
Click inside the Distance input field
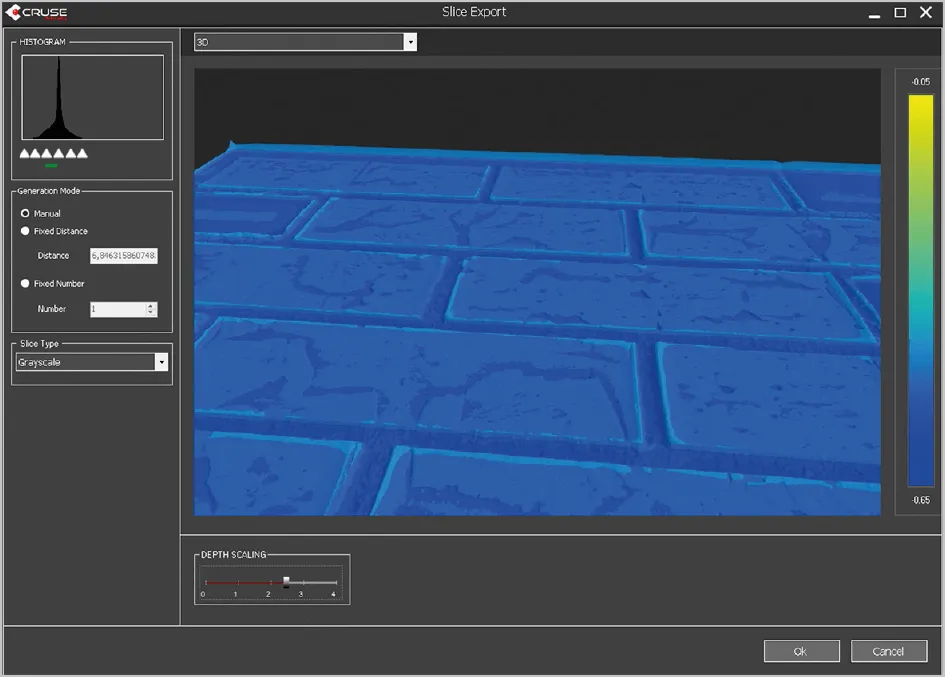(123, 256)
